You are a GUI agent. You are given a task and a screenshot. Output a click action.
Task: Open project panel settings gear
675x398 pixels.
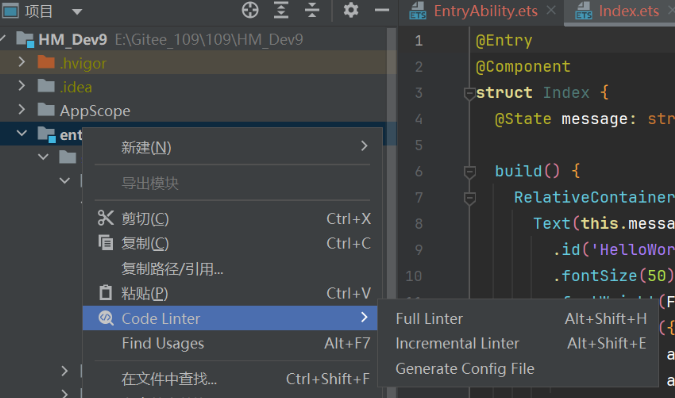tap(351, 10)
